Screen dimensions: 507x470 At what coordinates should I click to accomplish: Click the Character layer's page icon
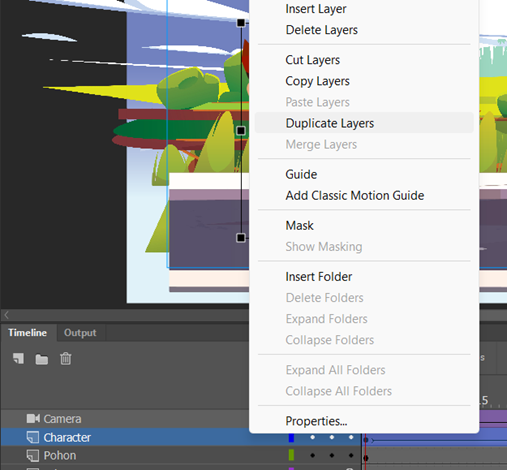[x=33, y=437]
